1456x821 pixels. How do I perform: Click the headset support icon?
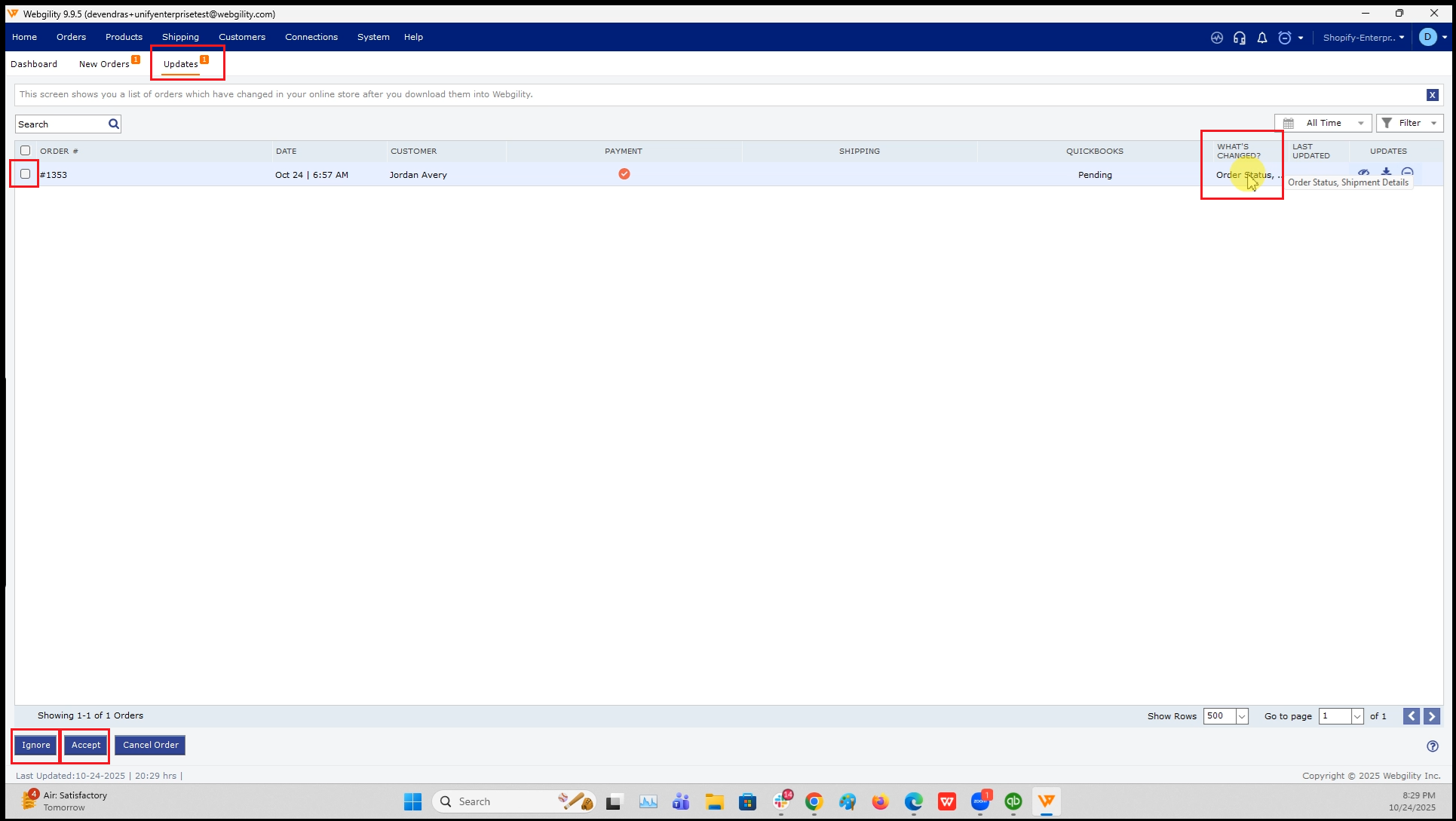click(x=1239, y=38)
